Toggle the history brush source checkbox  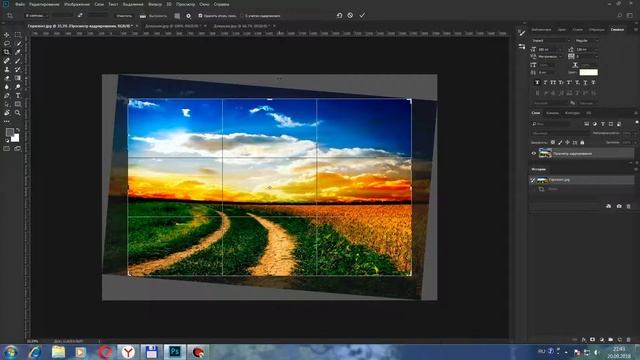pyautogui.click(x=533, y=180)
